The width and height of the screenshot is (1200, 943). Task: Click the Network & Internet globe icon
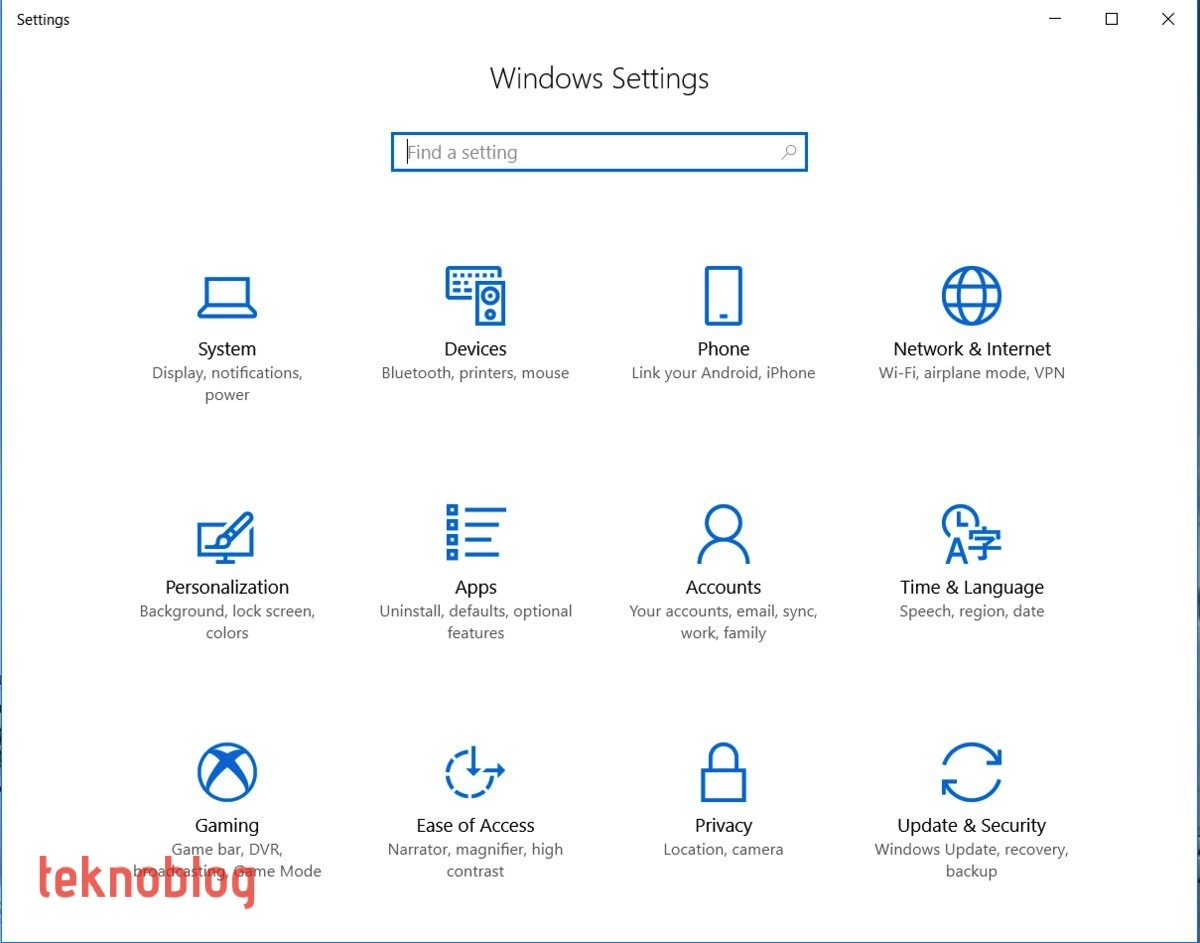click(x=971, y=296)
